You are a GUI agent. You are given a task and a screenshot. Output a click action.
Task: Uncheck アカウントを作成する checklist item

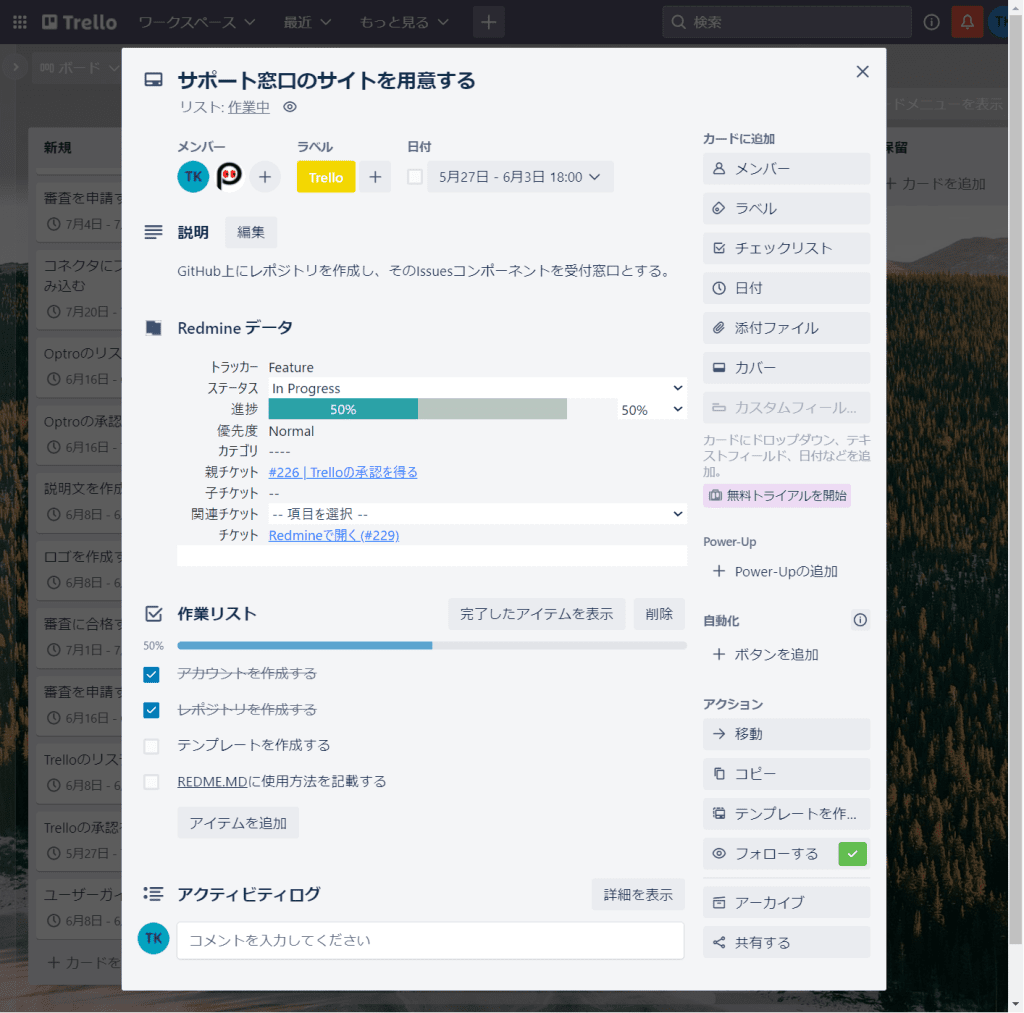152,674
